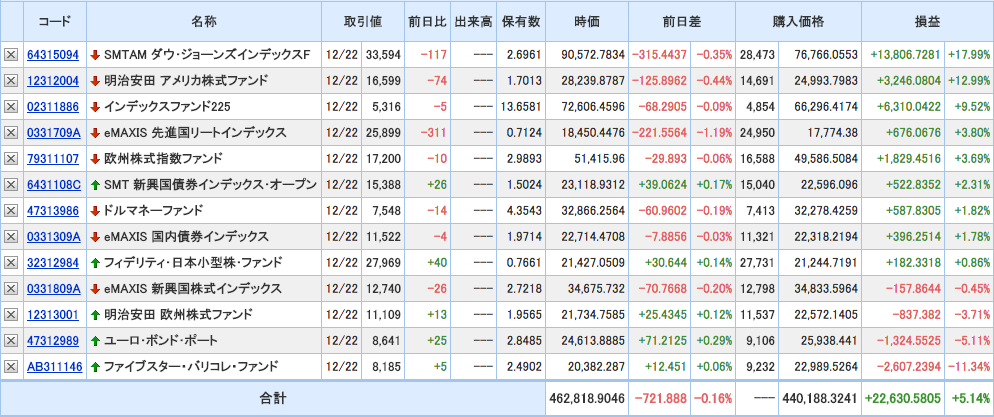Click the down arrow beside eMAXIS 新興国株式インデックス
The width and height of the screenshot is (994, 417).
tap(95, 288)
